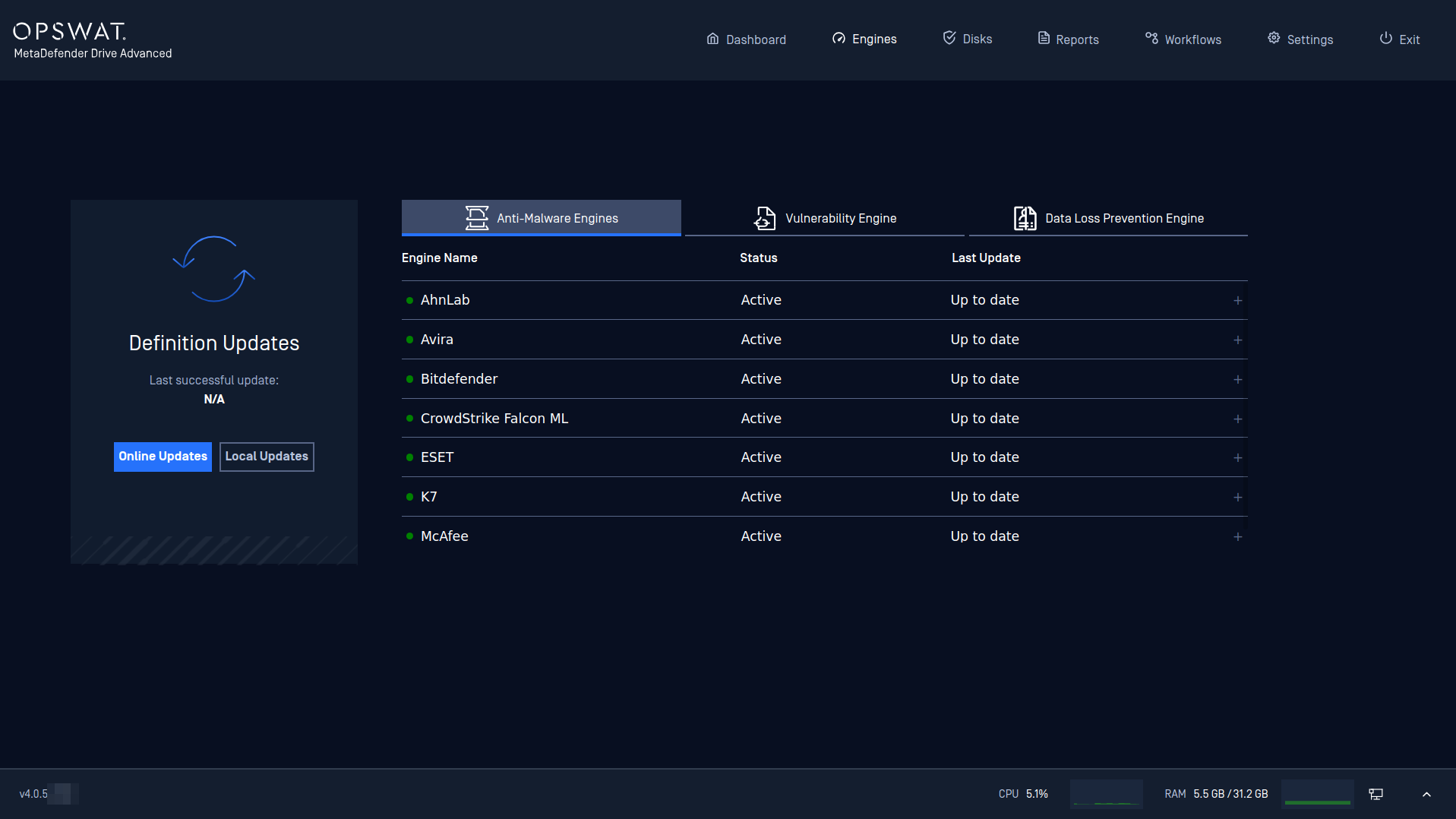Screen dimensions: 1456x819
Task: Click the green status dot for AhnLab
Action: (409, 300)
